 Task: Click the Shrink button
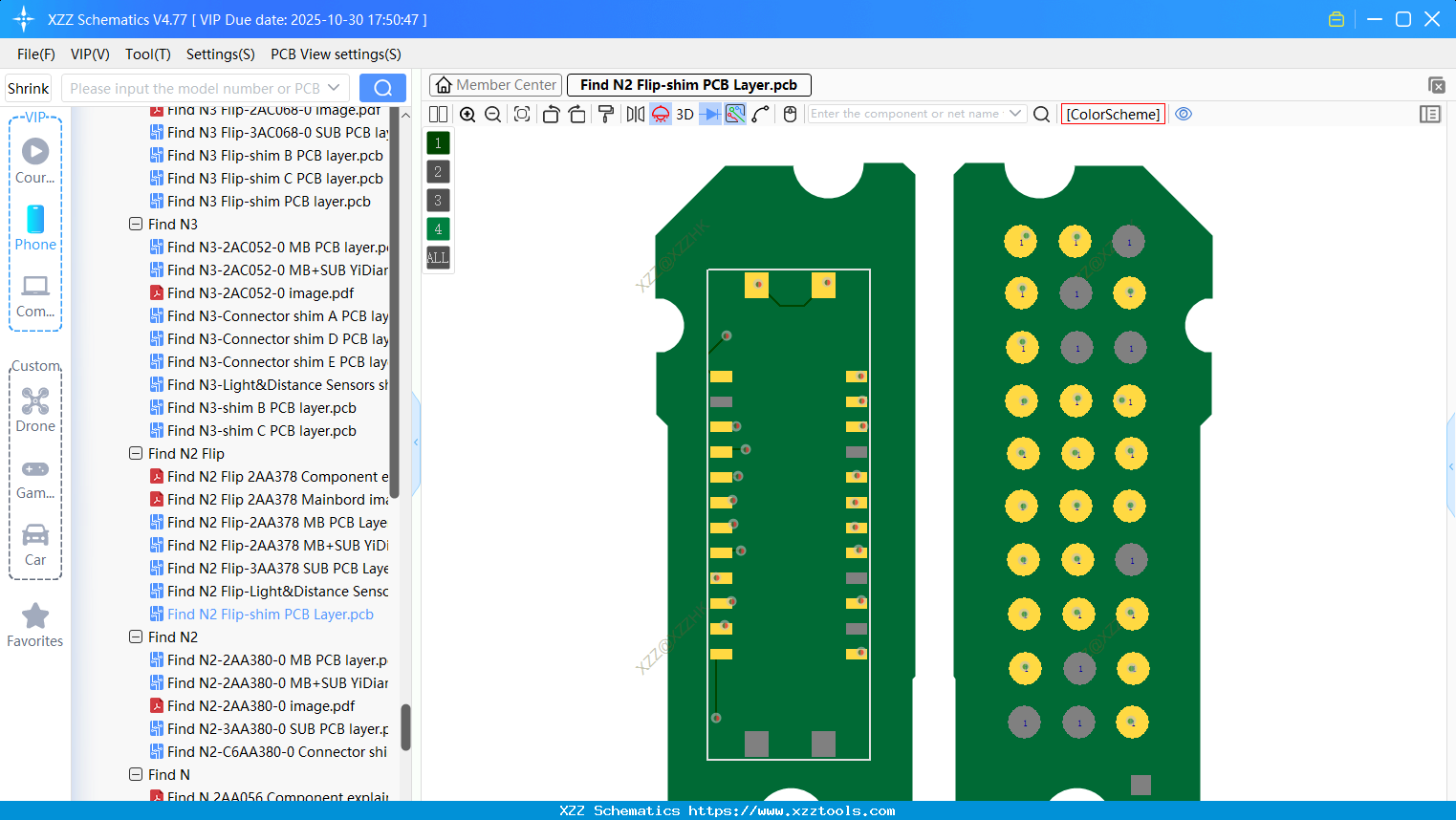[x=28, y=87]
